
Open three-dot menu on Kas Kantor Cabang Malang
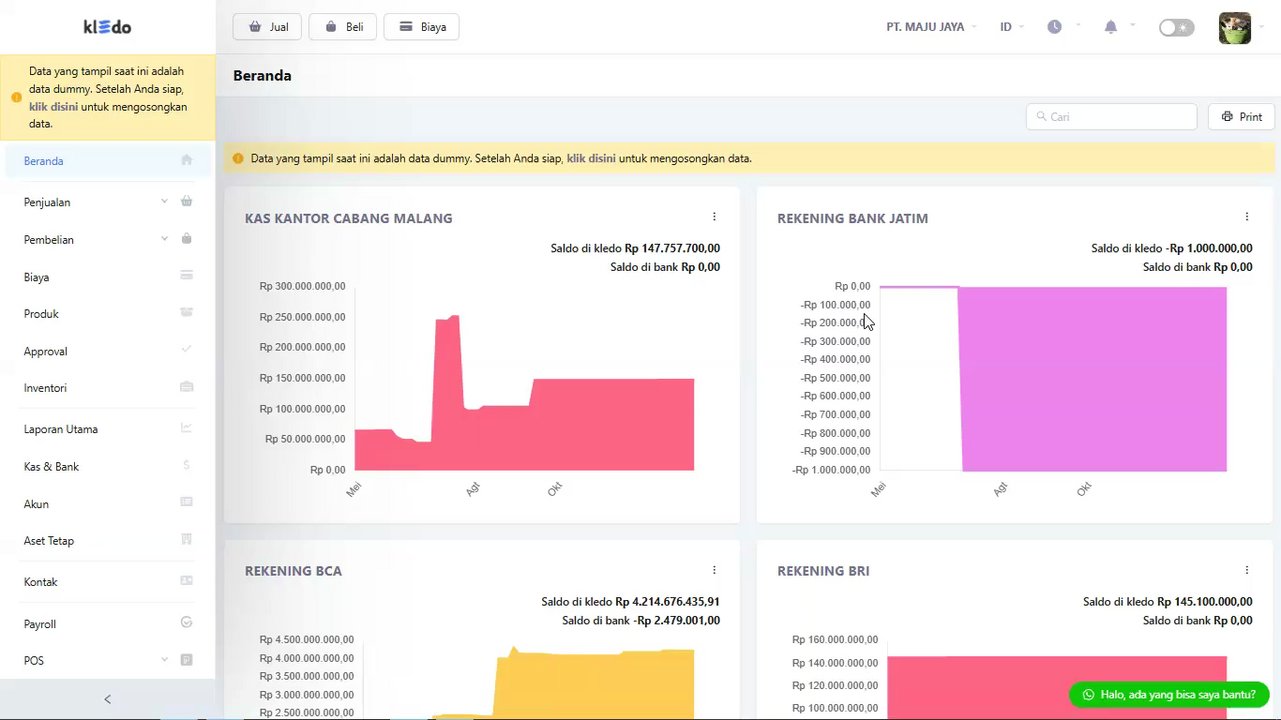(714, 217)
